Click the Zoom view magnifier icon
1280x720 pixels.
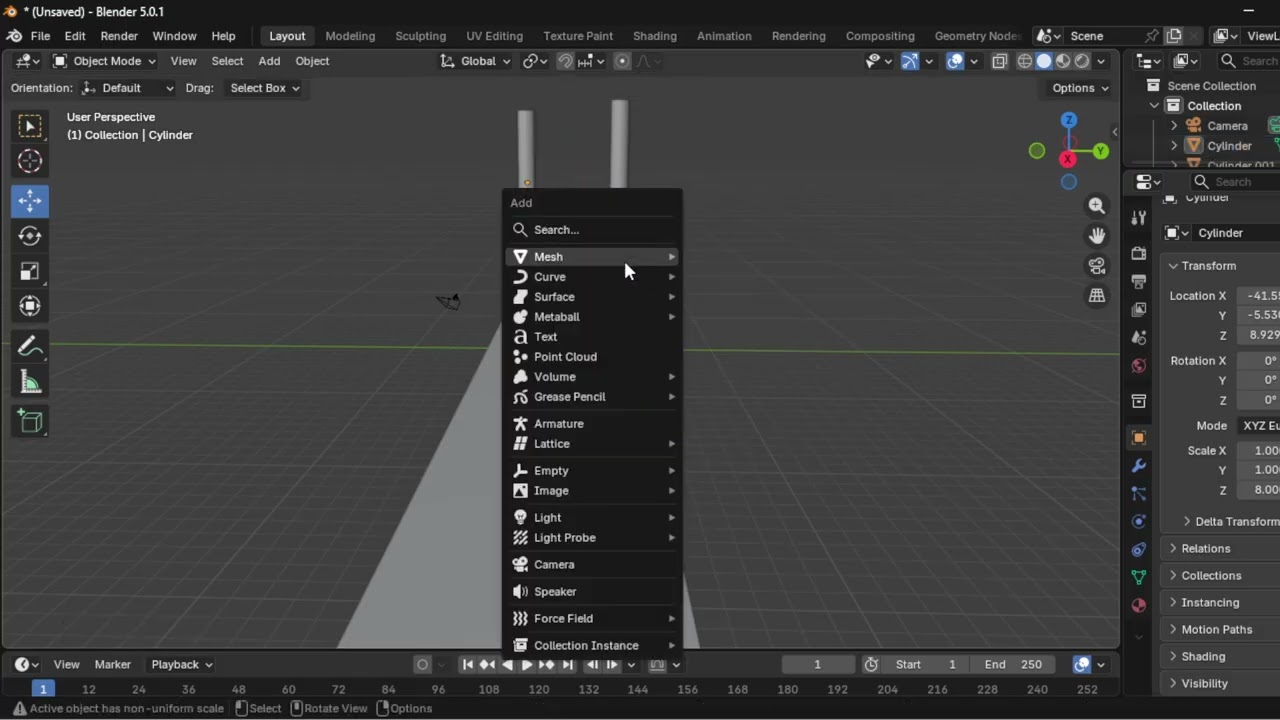coord(1097,205)
